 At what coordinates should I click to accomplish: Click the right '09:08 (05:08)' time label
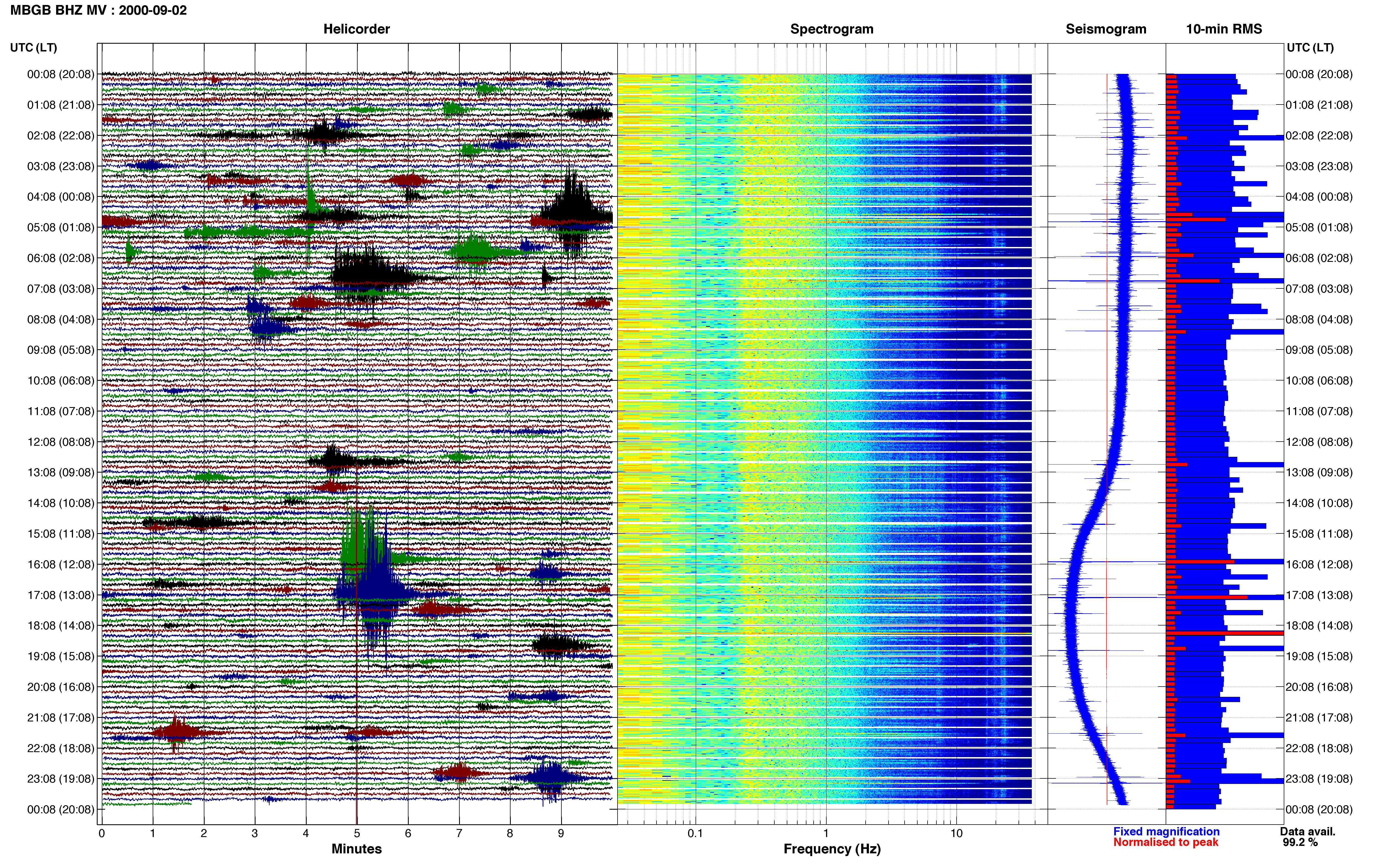point(1319,350)
